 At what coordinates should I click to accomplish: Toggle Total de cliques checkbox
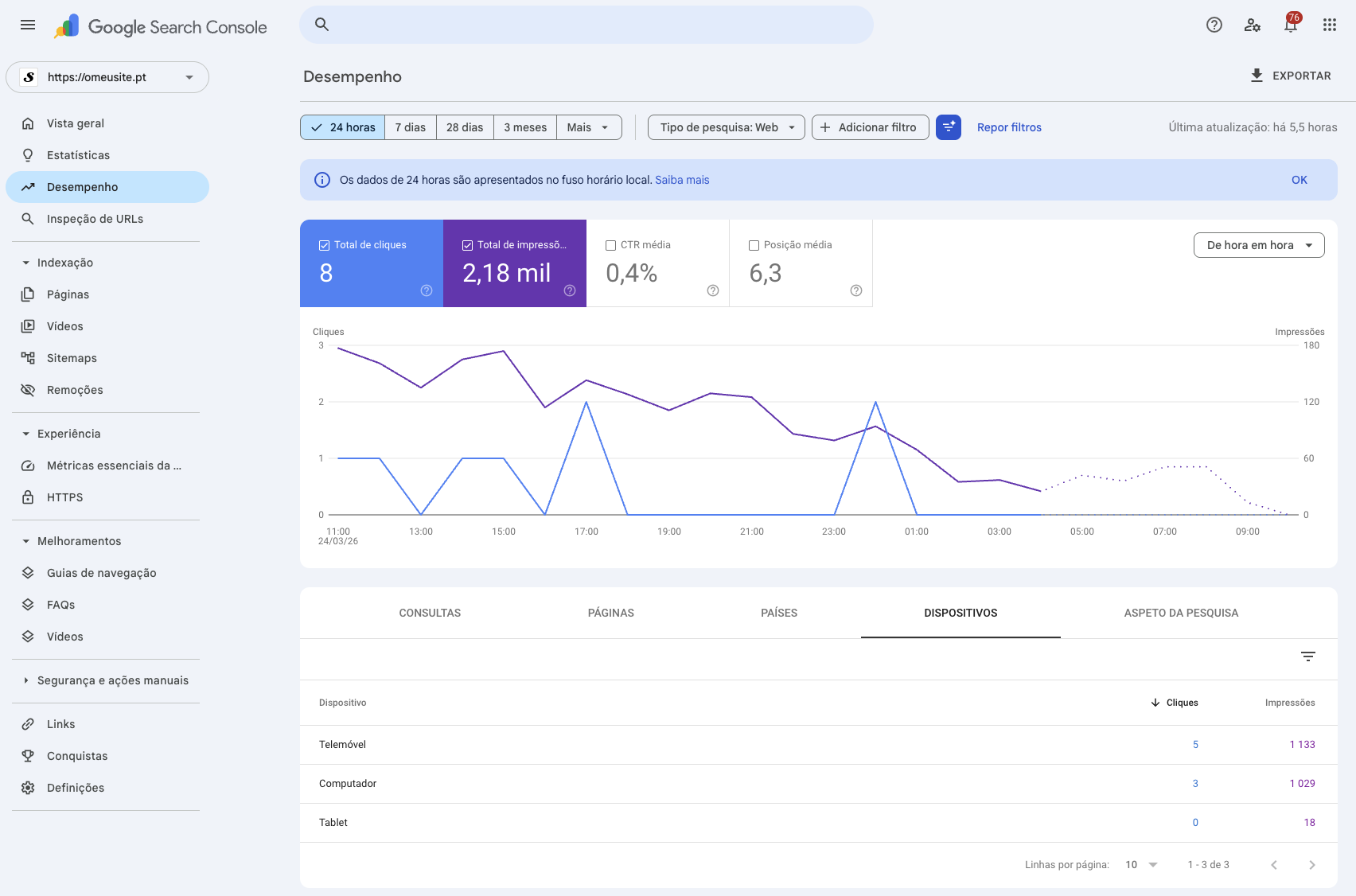(324, 245)
